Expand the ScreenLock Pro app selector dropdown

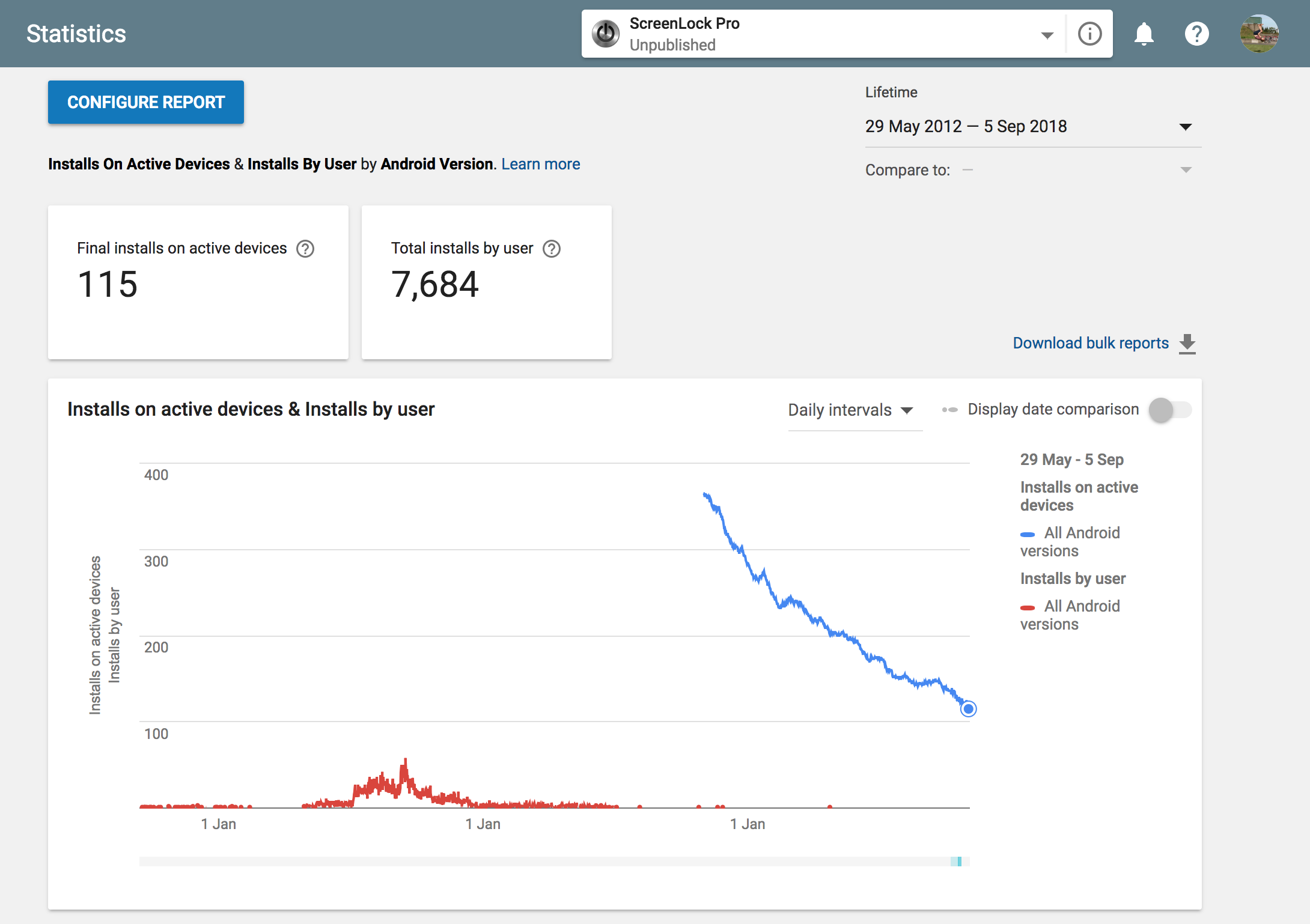[1047, 35]
